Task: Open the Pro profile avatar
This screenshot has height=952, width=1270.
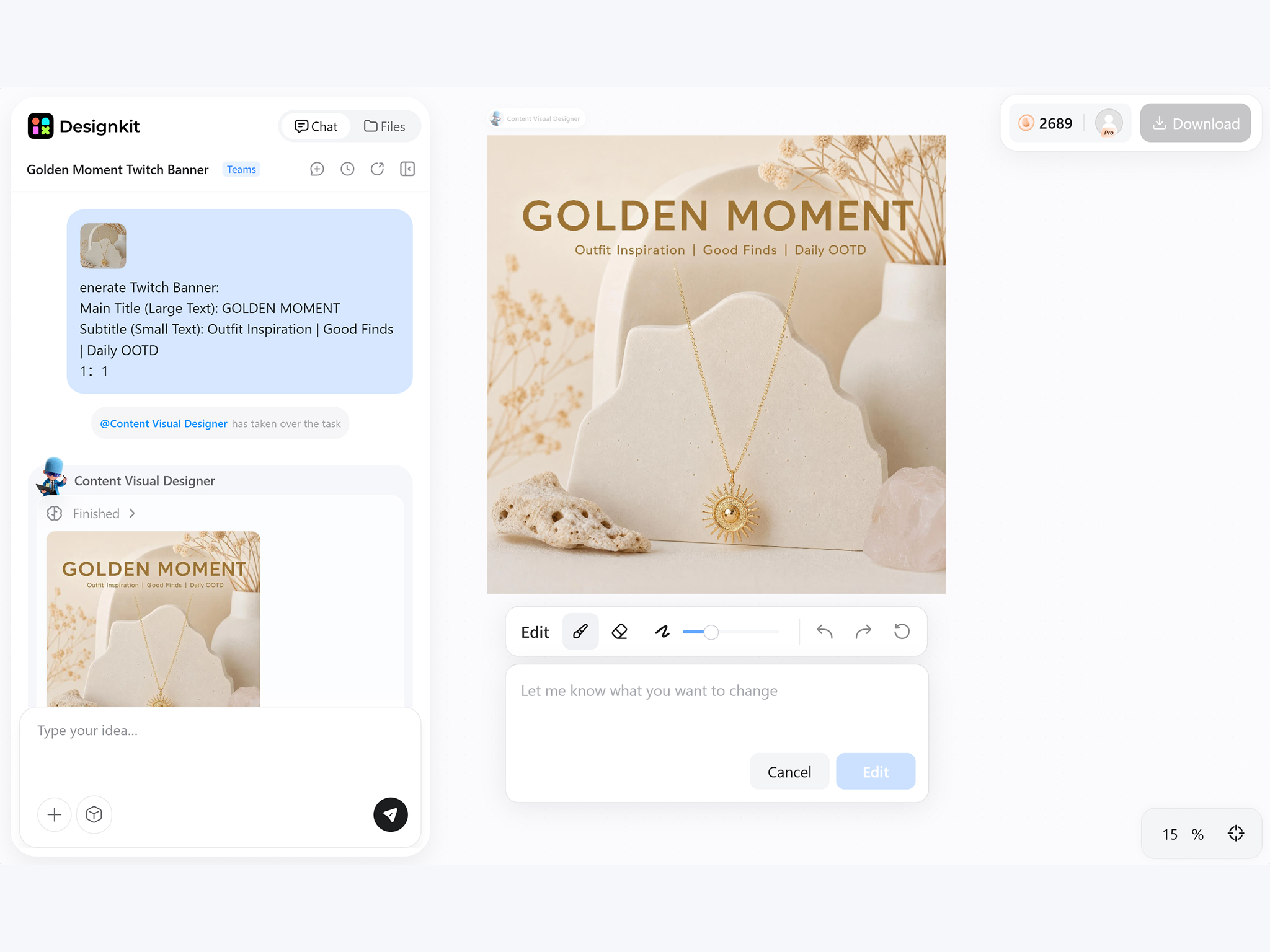Action: (x=1109, y=123)
